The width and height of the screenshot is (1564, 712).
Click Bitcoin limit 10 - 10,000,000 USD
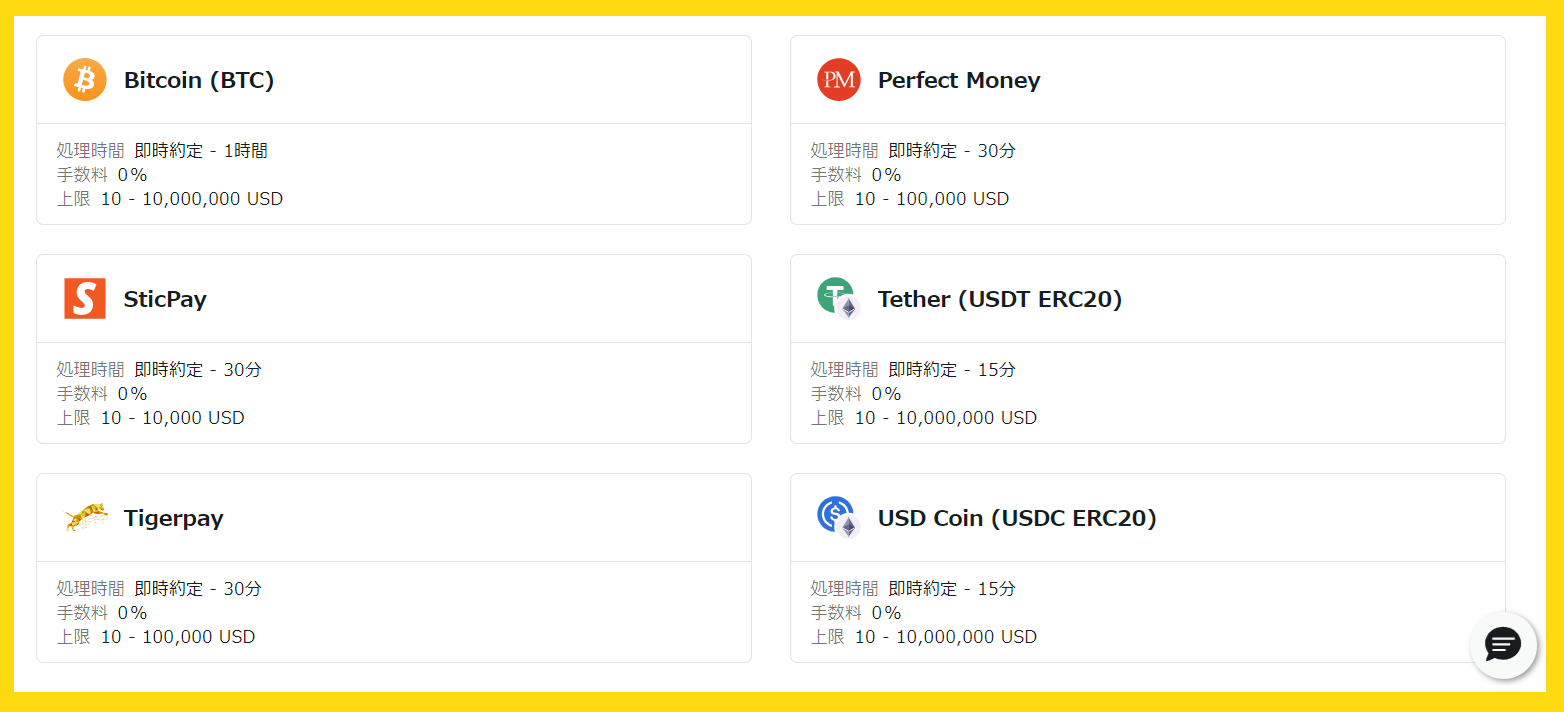[192, 199]
